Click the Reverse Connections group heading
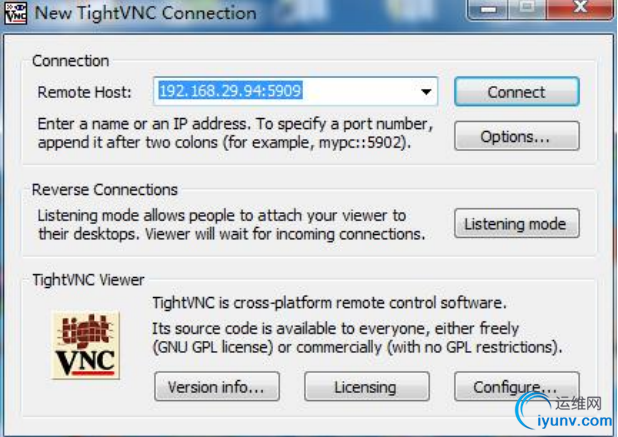Viewport: 618px width, 437px height. [105, 190]
